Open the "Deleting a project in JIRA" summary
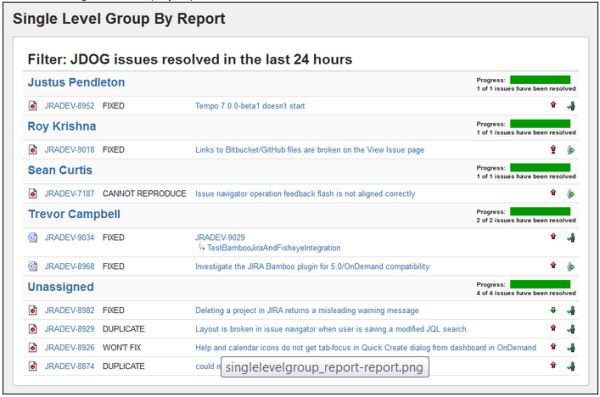Viewport: 600px width, 397px height. tap(307, 310)
